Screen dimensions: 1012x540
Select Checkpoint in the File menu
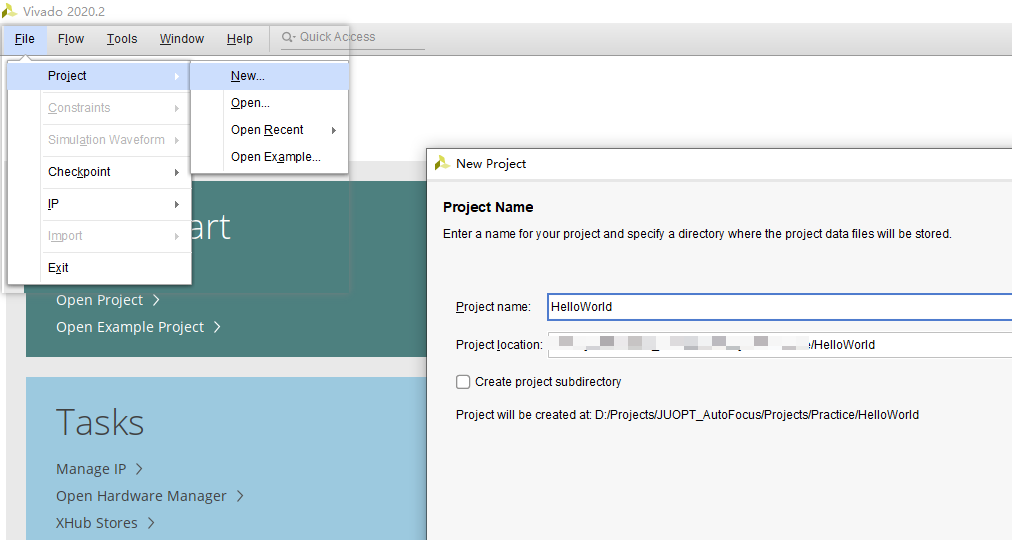pyautogui.click(x=99, y=172)
